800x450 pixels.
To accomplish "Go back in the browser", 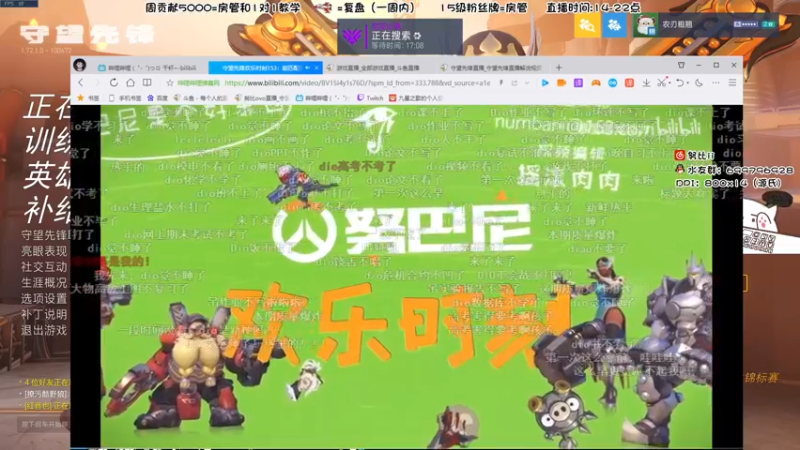I will [x=81, y=83].
